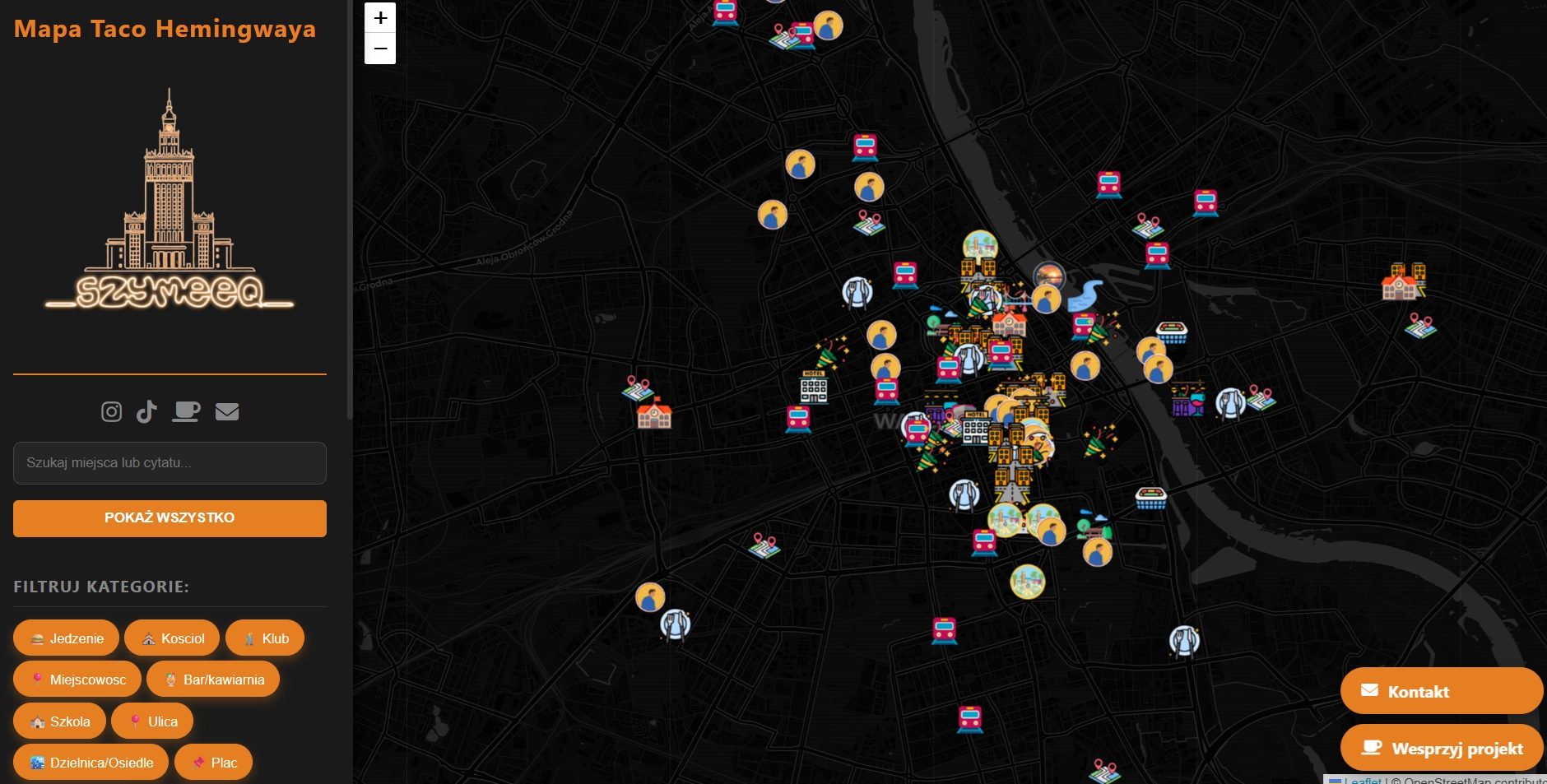Toggle the Jedzenie category filter
The height and width of the screenshot is (784, 1547).
67,638
